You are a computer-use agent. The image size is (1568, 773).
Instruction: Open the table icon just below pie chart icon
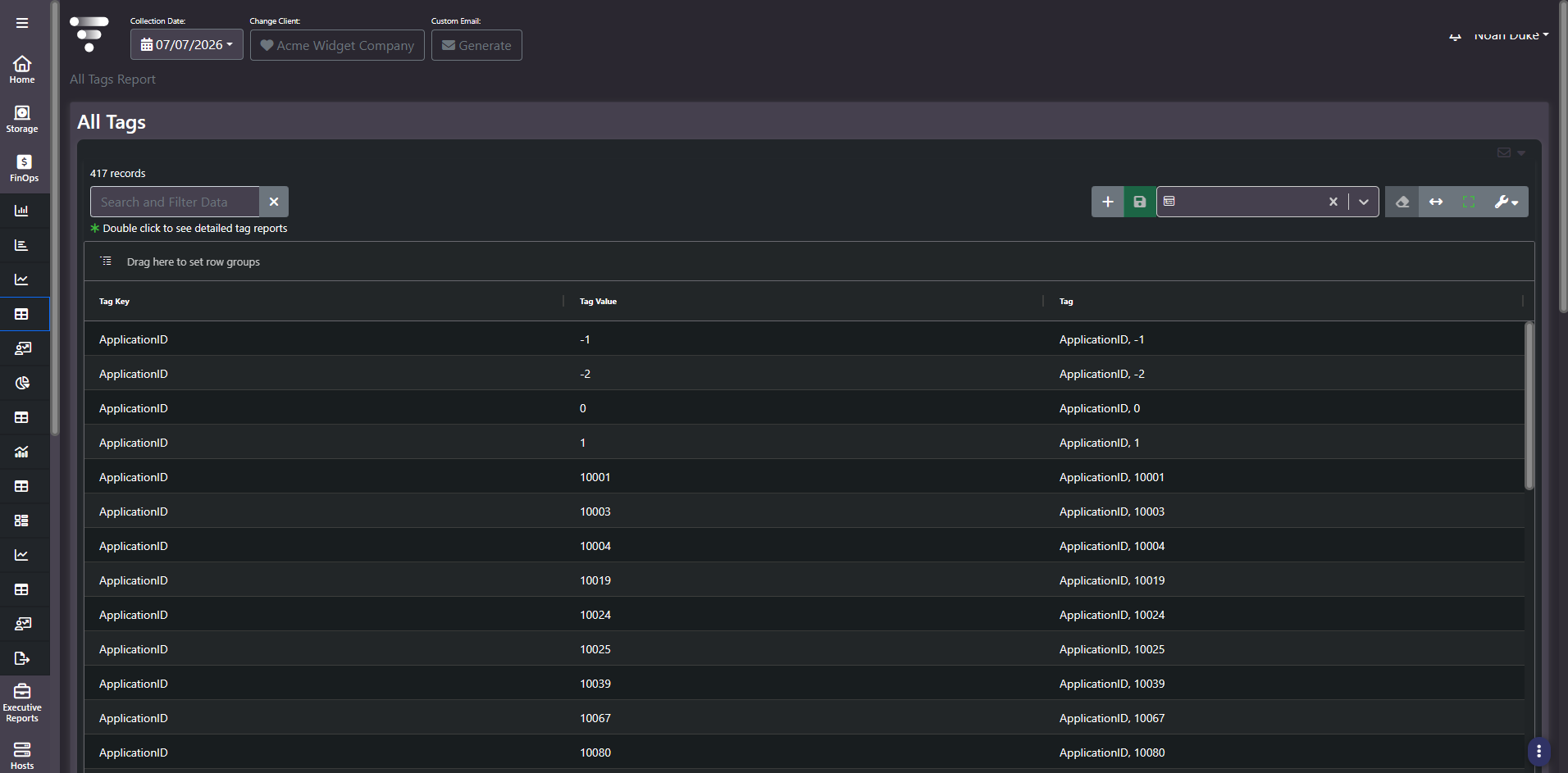[x=22, y=417]
